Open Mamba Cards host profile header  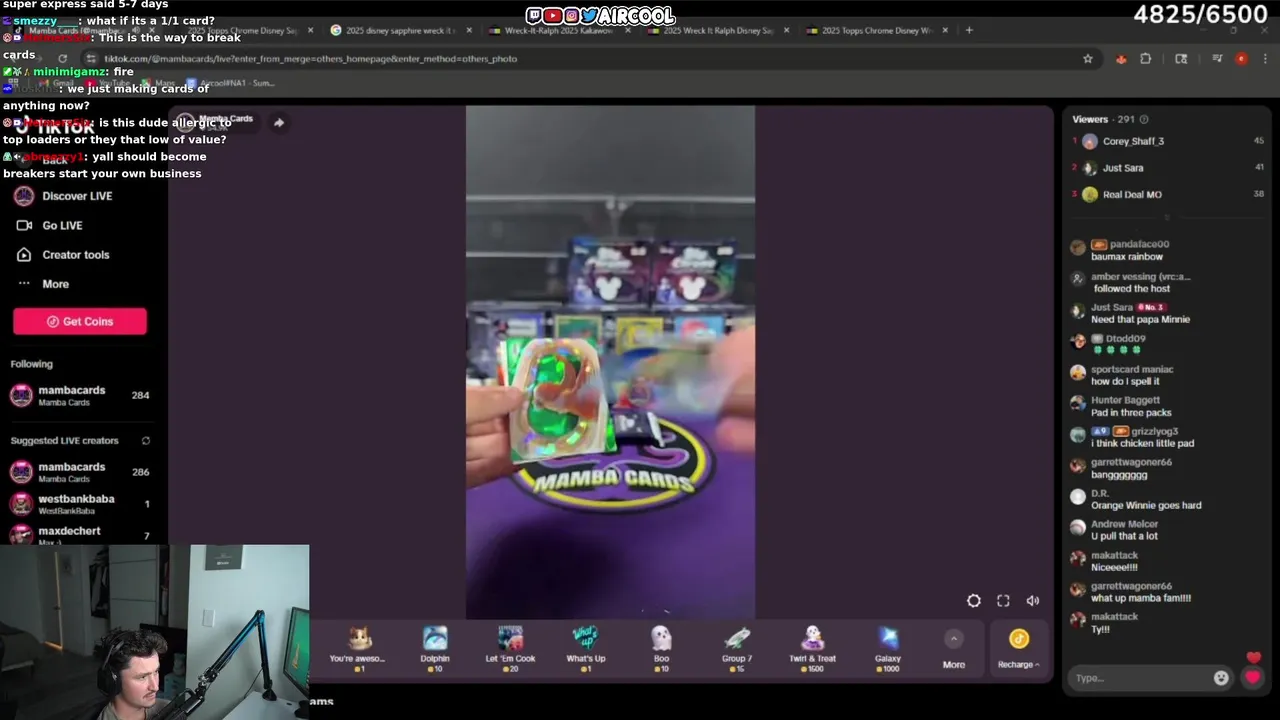(216, 121)
